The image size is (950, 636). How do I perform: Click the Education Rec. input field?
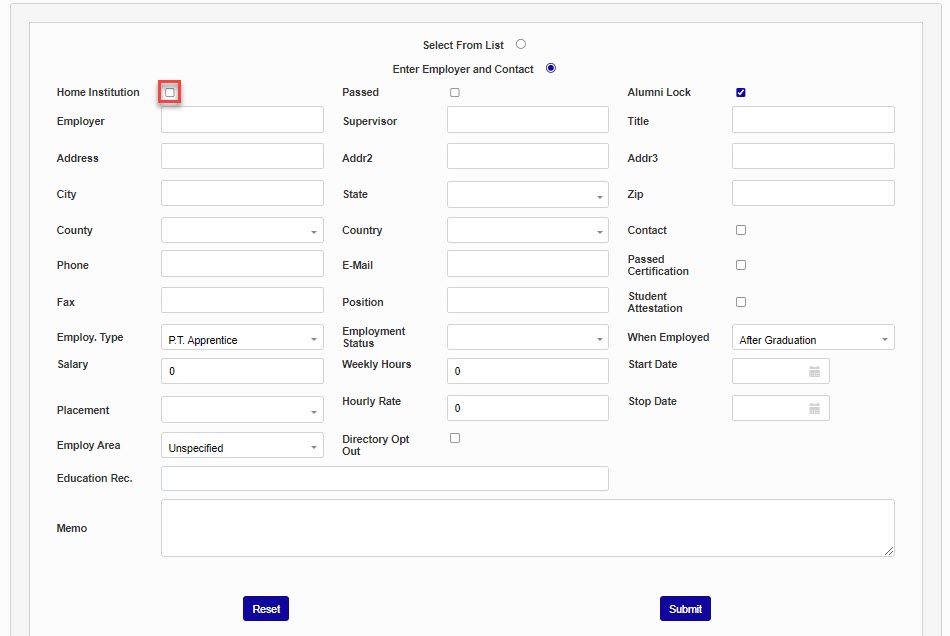point(384,479)
